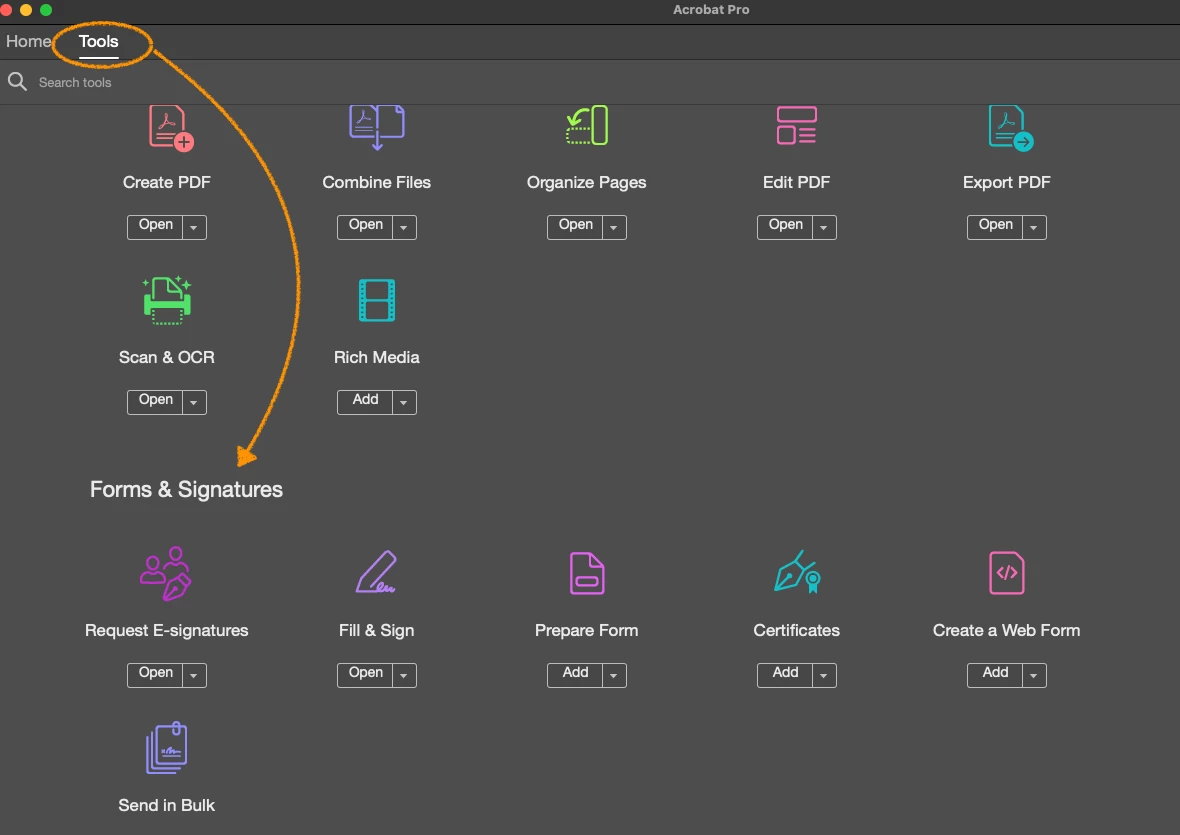The image size is (1180, 835).
Task: Click the Scan & OCR label
Action: pyautogui.click(x=166, y=357)
